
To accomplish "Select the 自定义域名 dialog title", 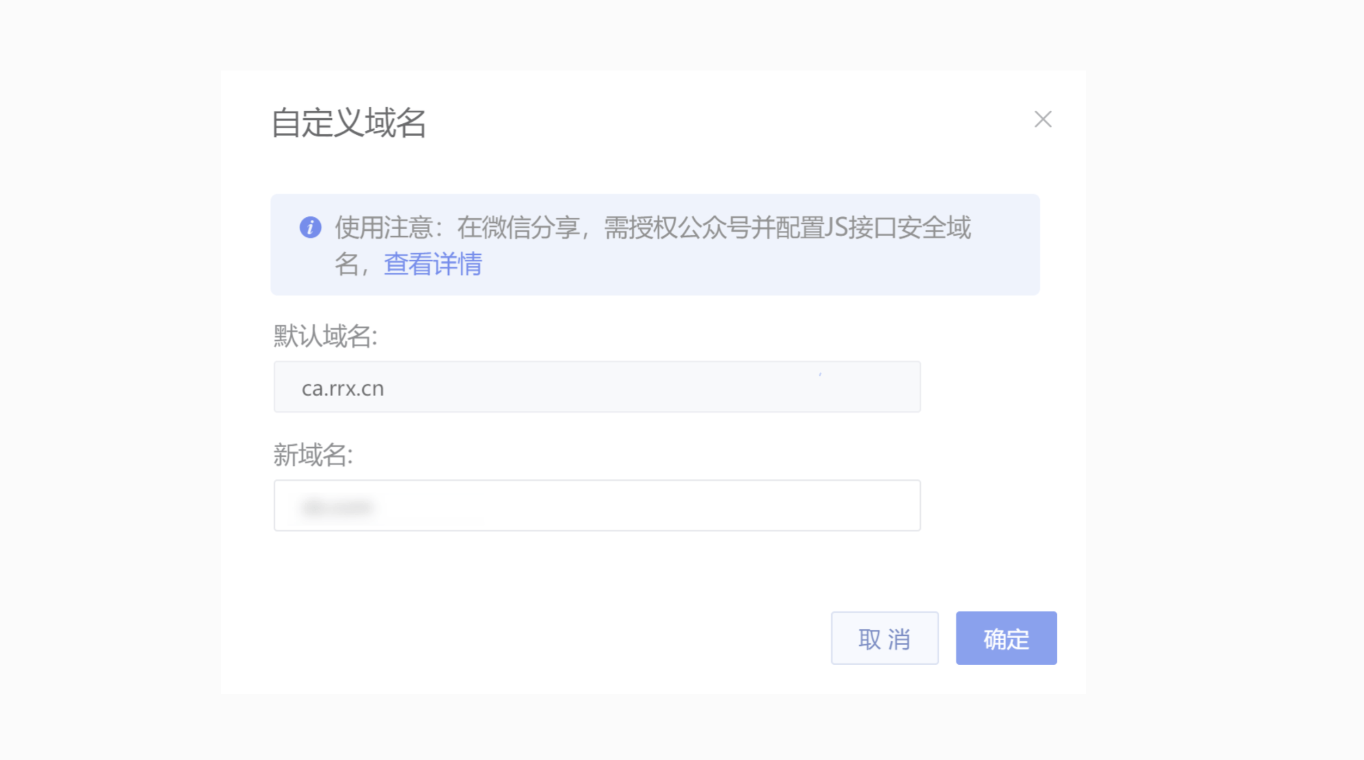I will click(x=349, y=123).
